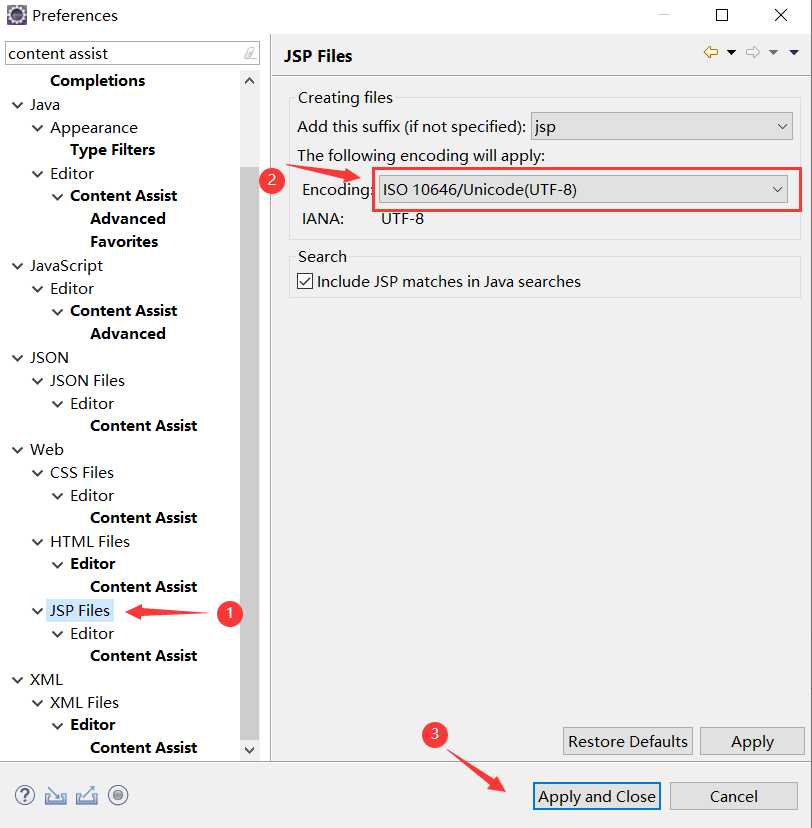The height and width of the screenshot is (828, 812).
Task: Select the JSON Files tree item
Action: point(87,380)
